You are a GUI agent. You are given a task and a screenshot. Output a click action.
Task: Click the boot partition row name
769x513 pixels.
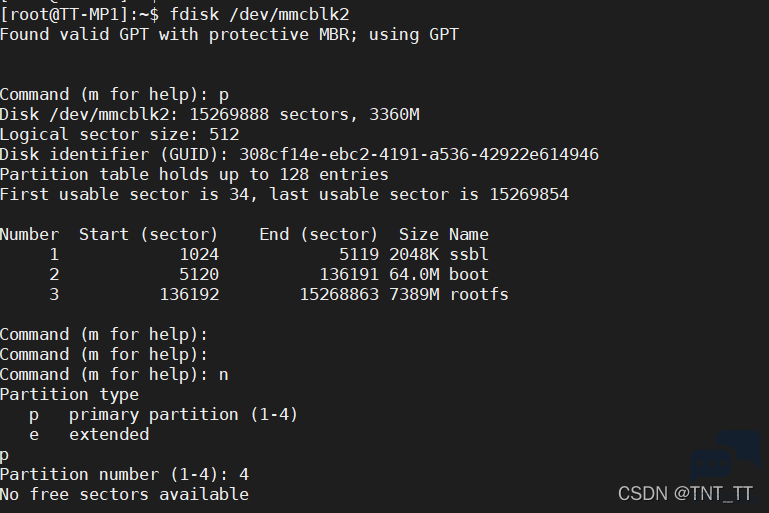[469, 275]
